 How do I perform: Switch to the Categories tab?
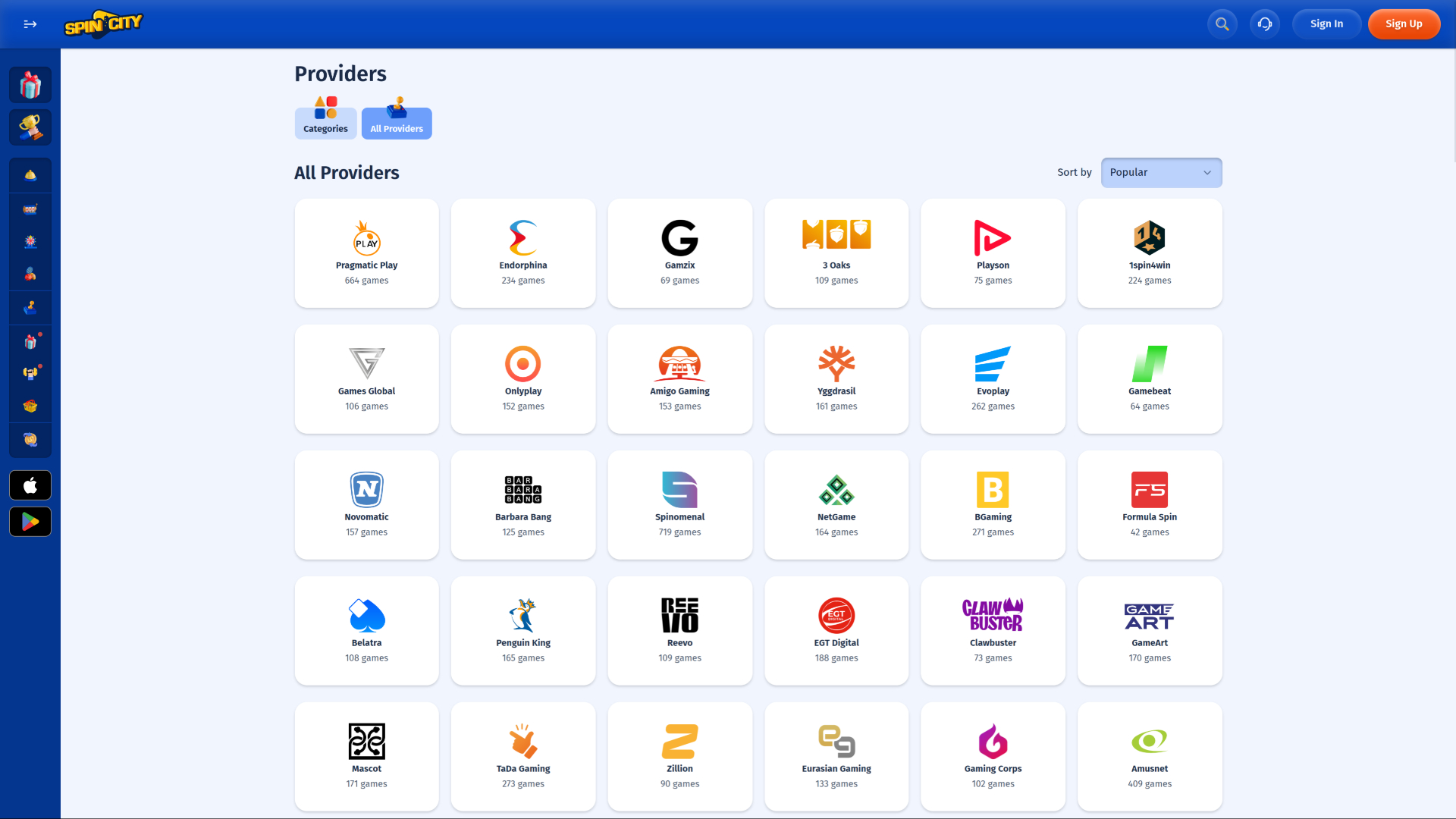[325, 123]
